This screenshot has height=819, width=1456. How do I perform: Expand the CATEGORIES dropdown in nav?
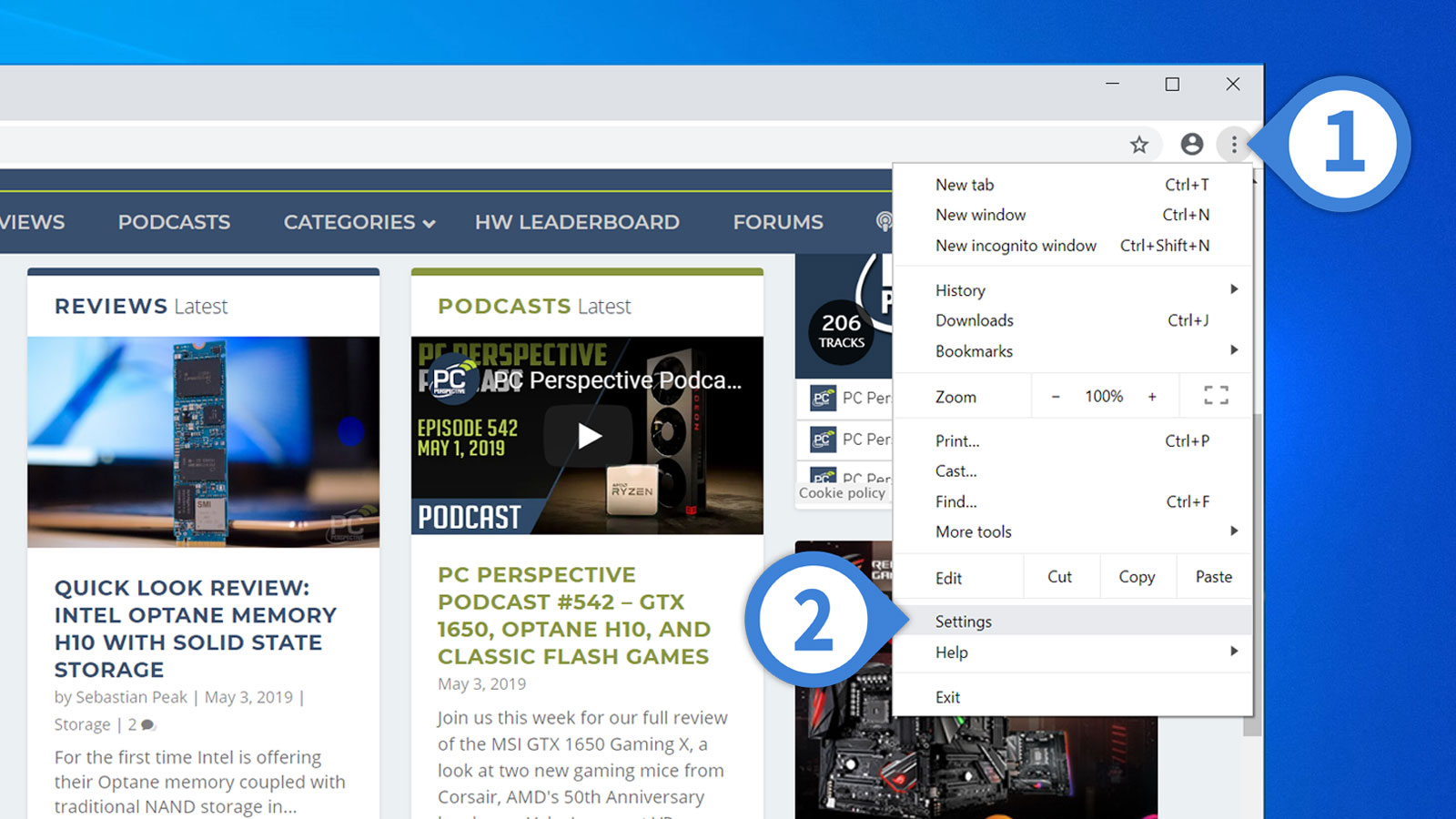359,222
